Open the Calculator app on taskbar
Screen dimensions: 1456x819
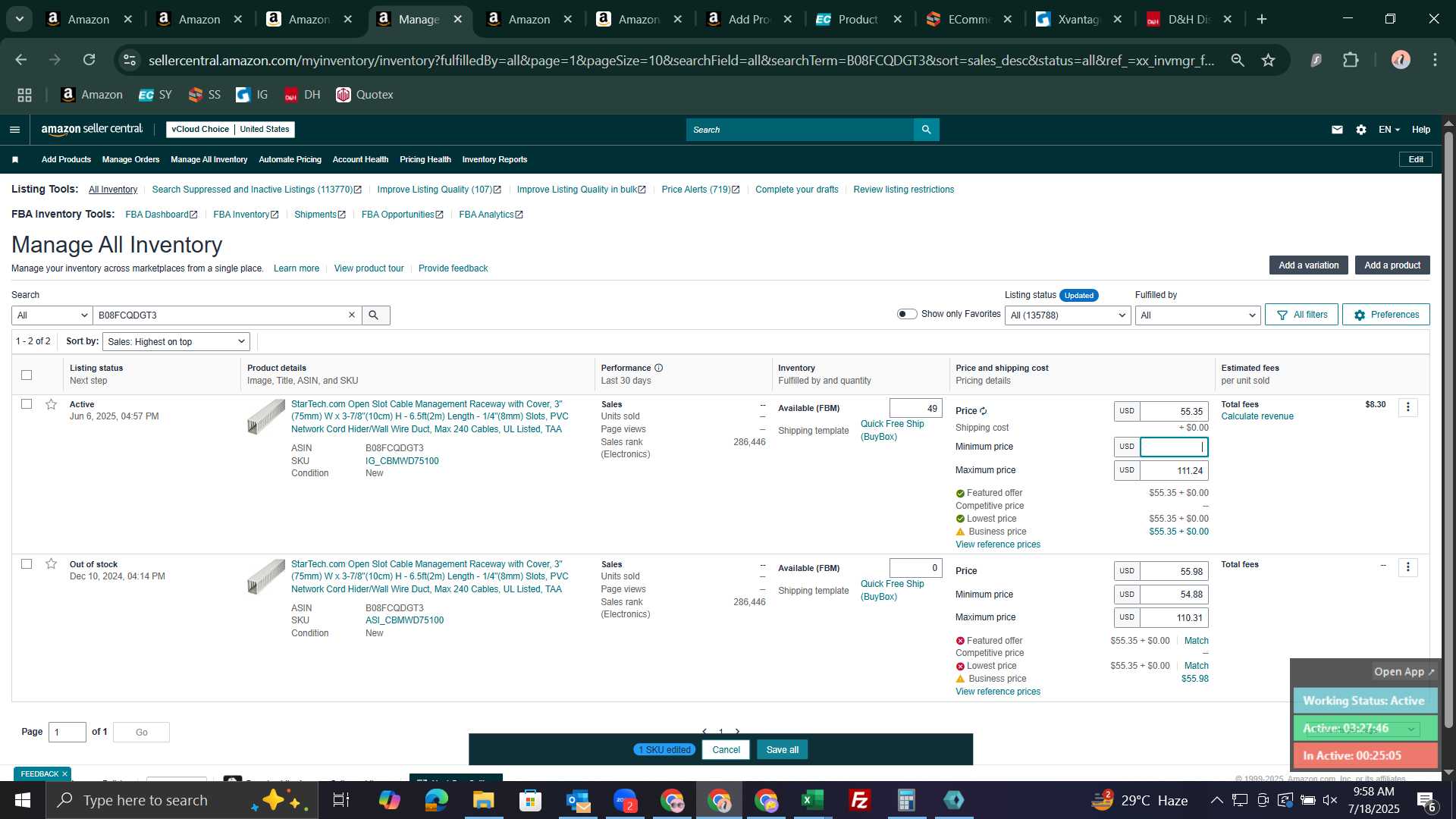point(906,800)
